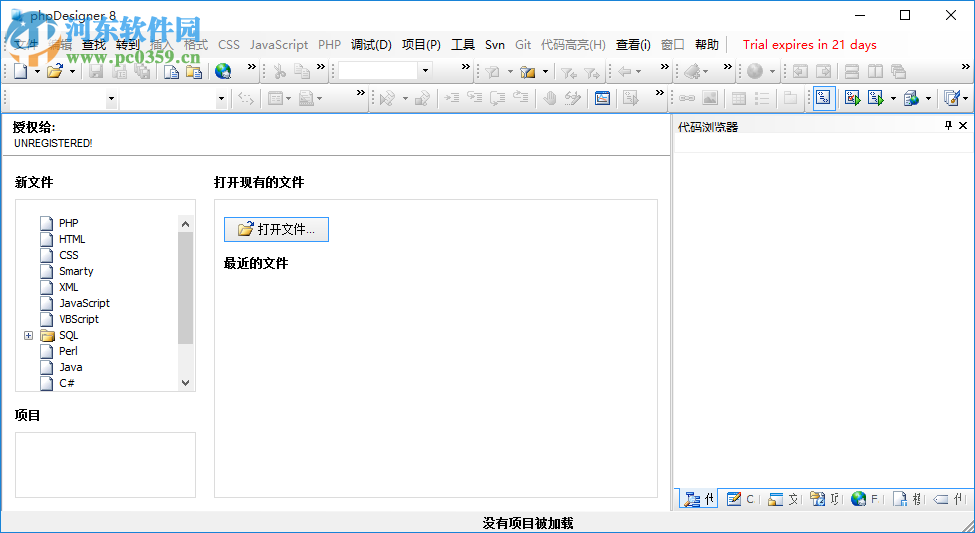975x533 pixels.
Task: Open the Svn menu
Action: pyautogui.click(x=495, y=45)
